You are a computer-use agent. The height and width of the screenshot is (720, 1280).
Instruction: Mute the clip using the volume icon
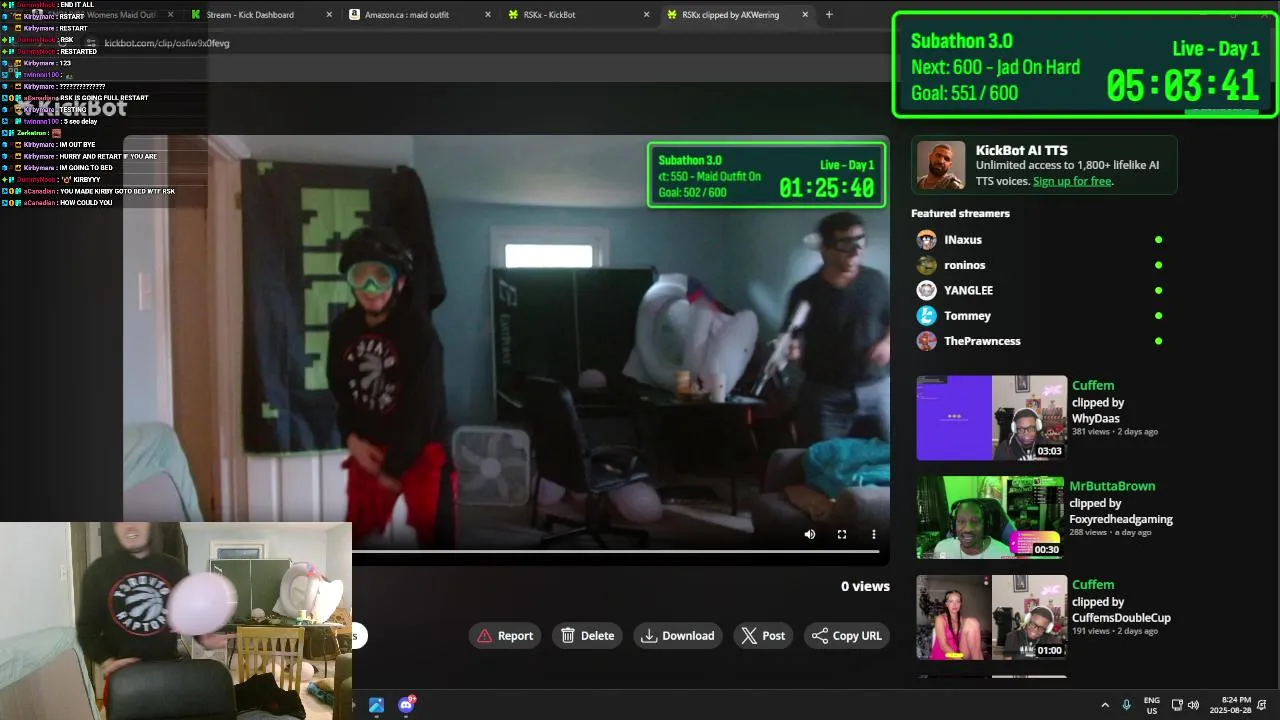(x=810, y=535)
